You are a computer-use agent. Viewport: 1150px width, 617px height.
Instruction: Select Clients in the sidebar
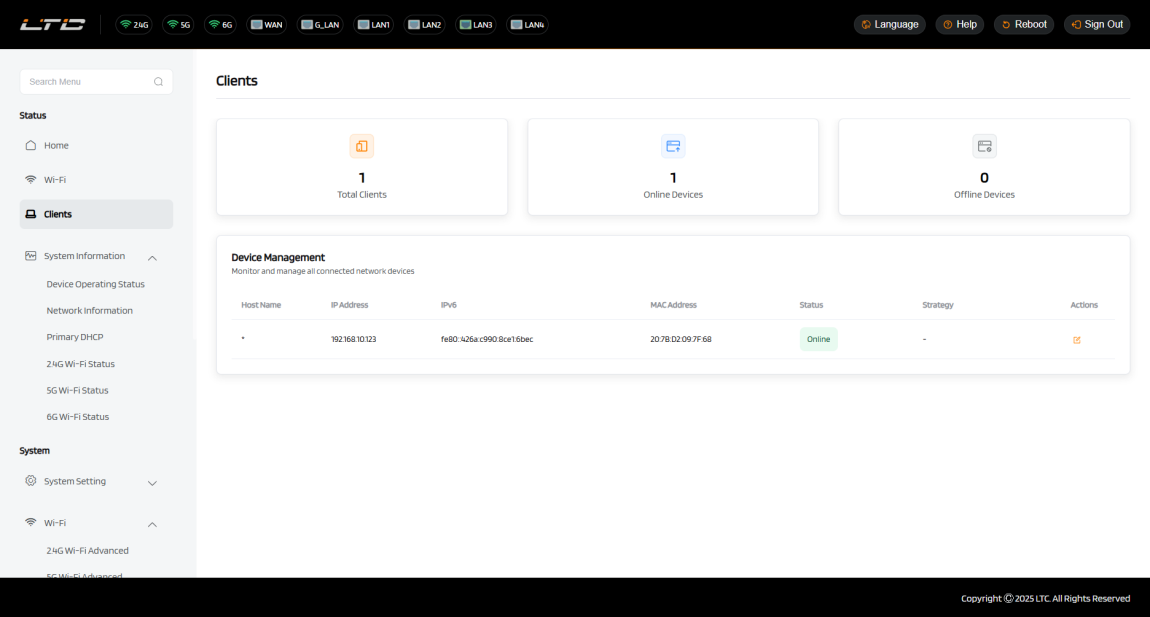pyautogui.click(x=58, y=214)
